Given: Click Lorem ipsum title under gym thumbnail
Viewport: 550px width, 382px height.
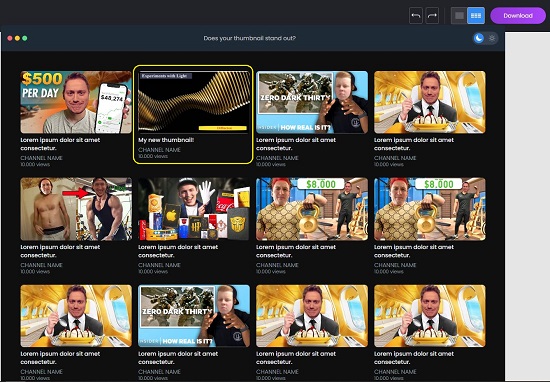Looking at the screenshot, I should (60, 251).
